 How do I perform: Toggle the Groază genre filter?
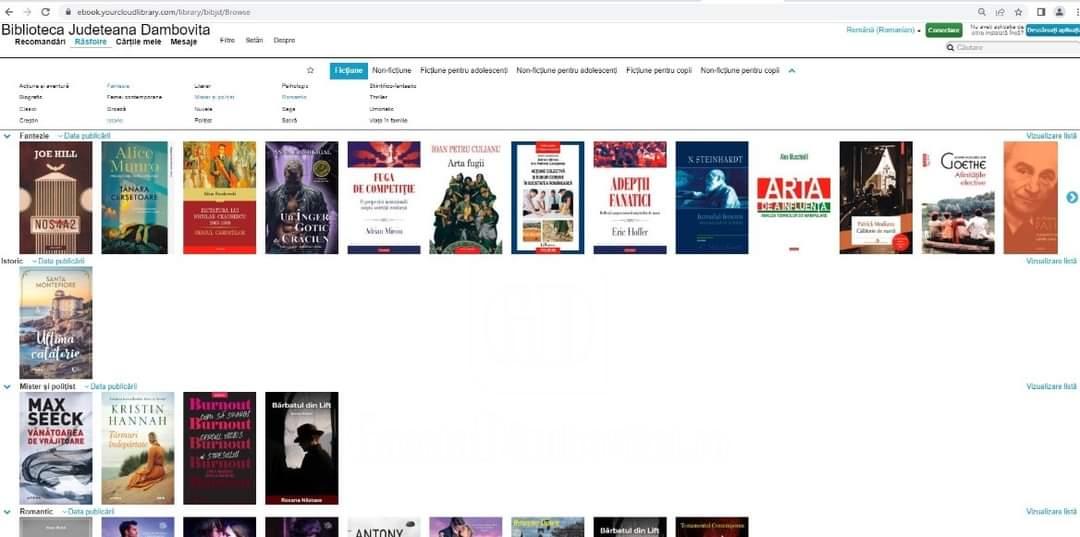click(x=116, y=109)
